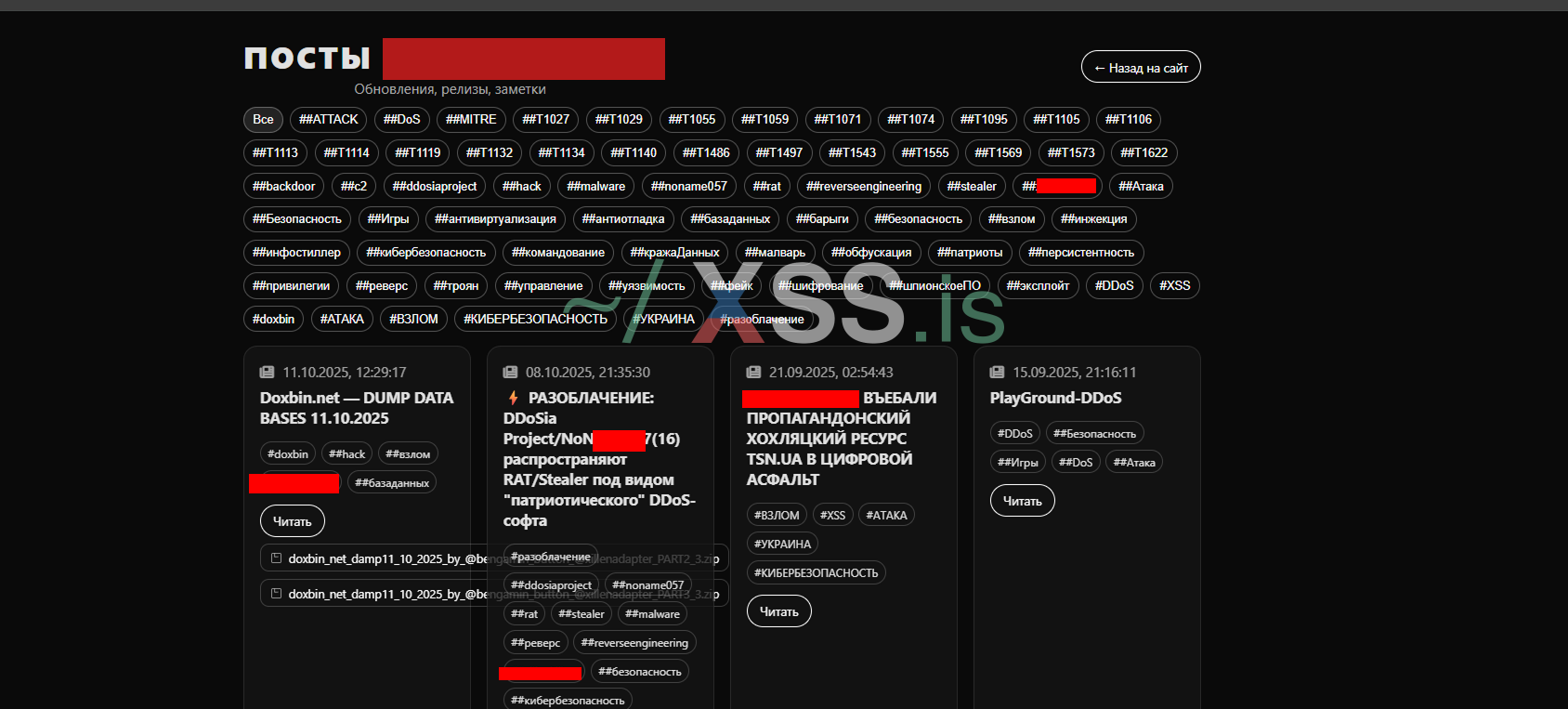Filter by the ##антиотладка tag
The image size is (1568, 709).
[x=623, y=218]
